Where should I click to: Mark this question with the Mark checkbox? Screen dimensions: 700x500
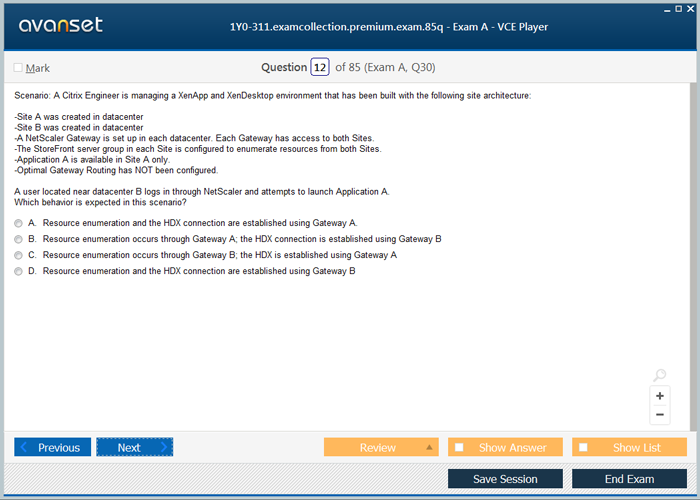[x=18, y=68]
